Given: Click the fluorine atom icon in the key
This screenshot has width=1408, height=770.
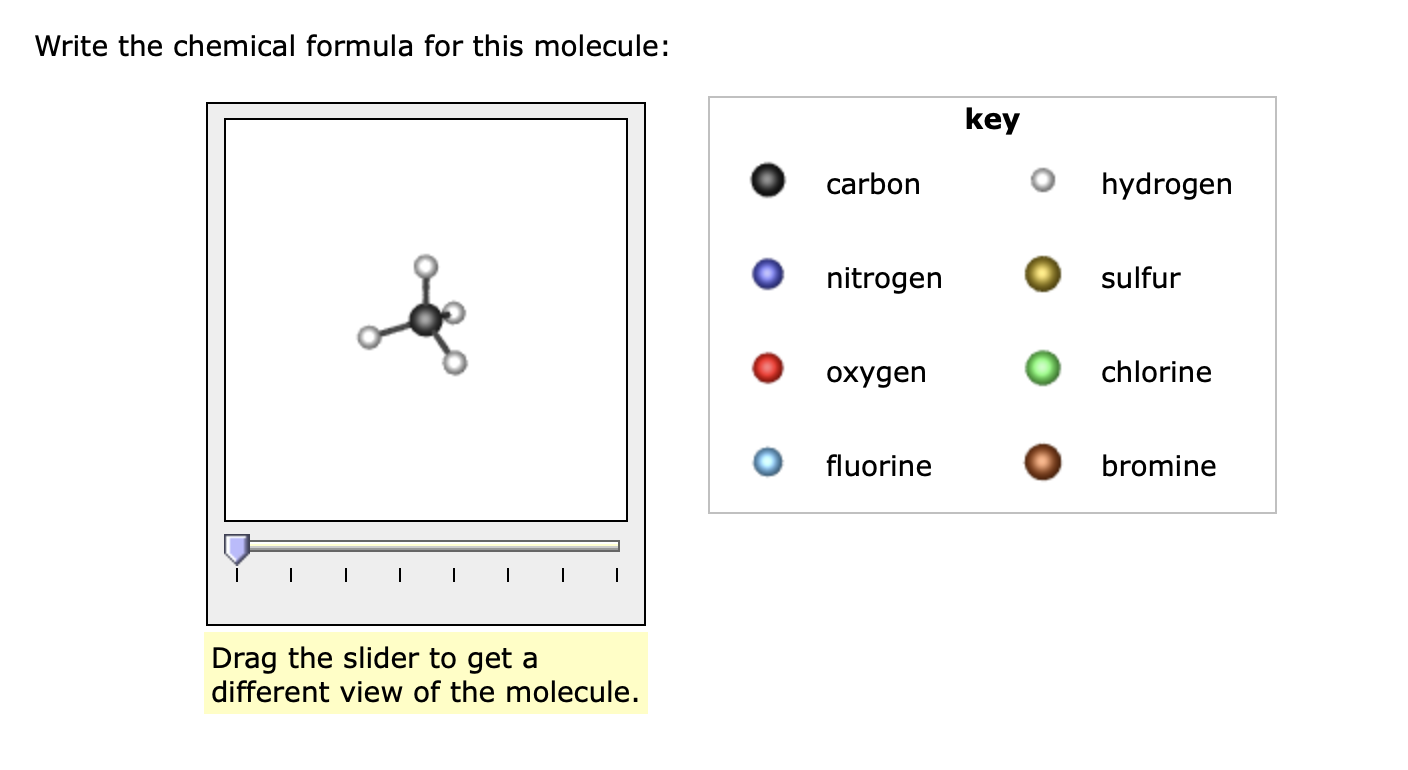Looking at the screenshot, I should [766, 464].
